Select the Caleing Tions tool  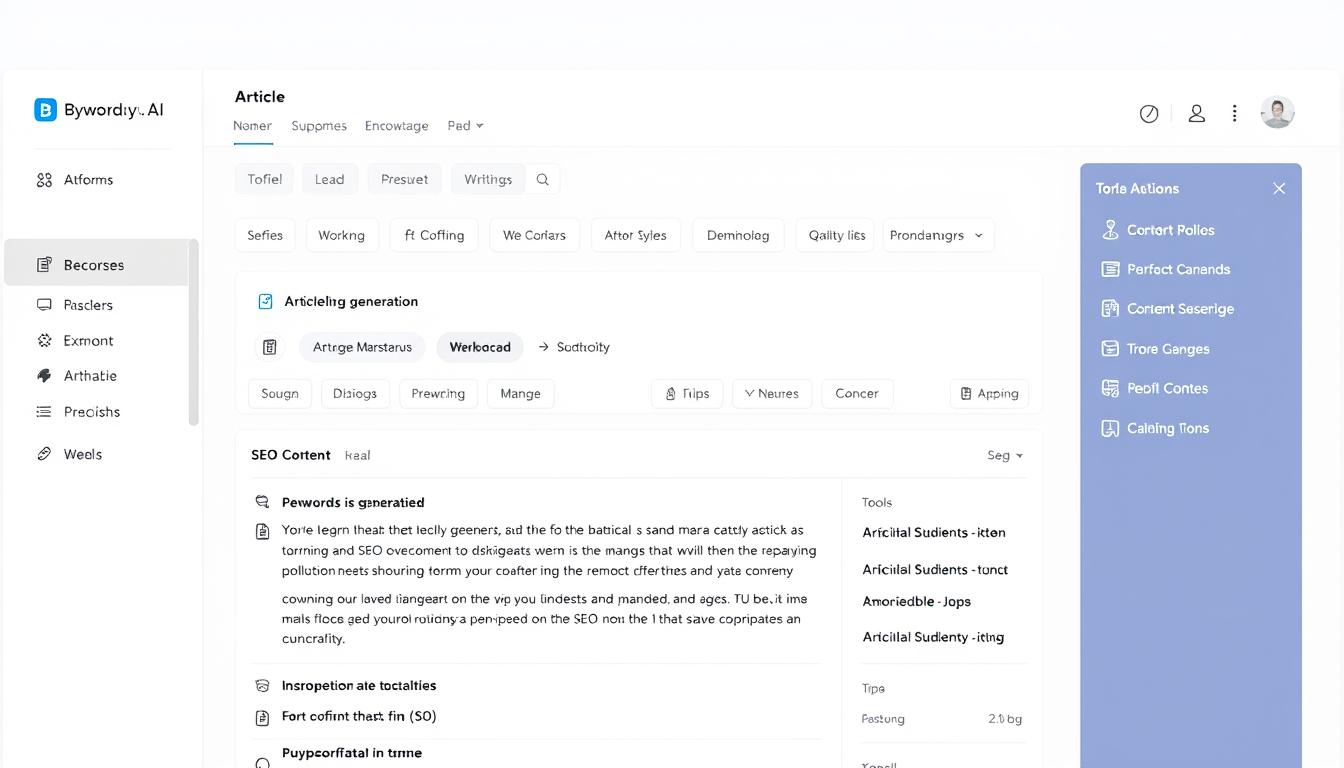(x=1166, y=428)
